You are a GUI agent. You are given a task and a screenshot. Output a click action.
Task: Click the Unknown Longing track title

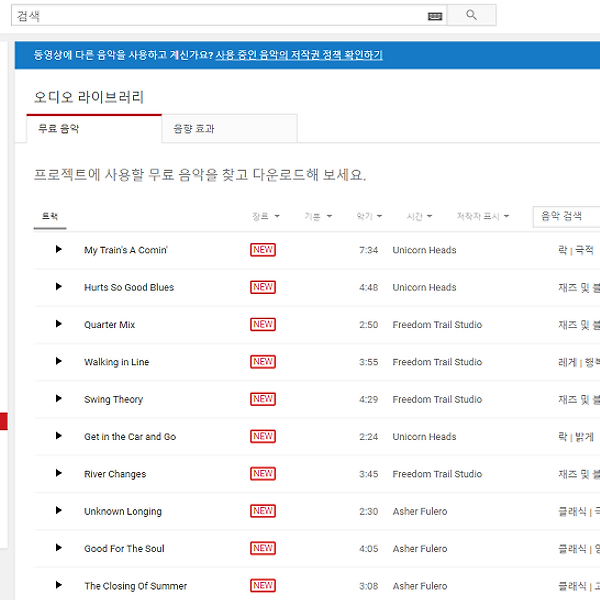click(x=122, y=511)
